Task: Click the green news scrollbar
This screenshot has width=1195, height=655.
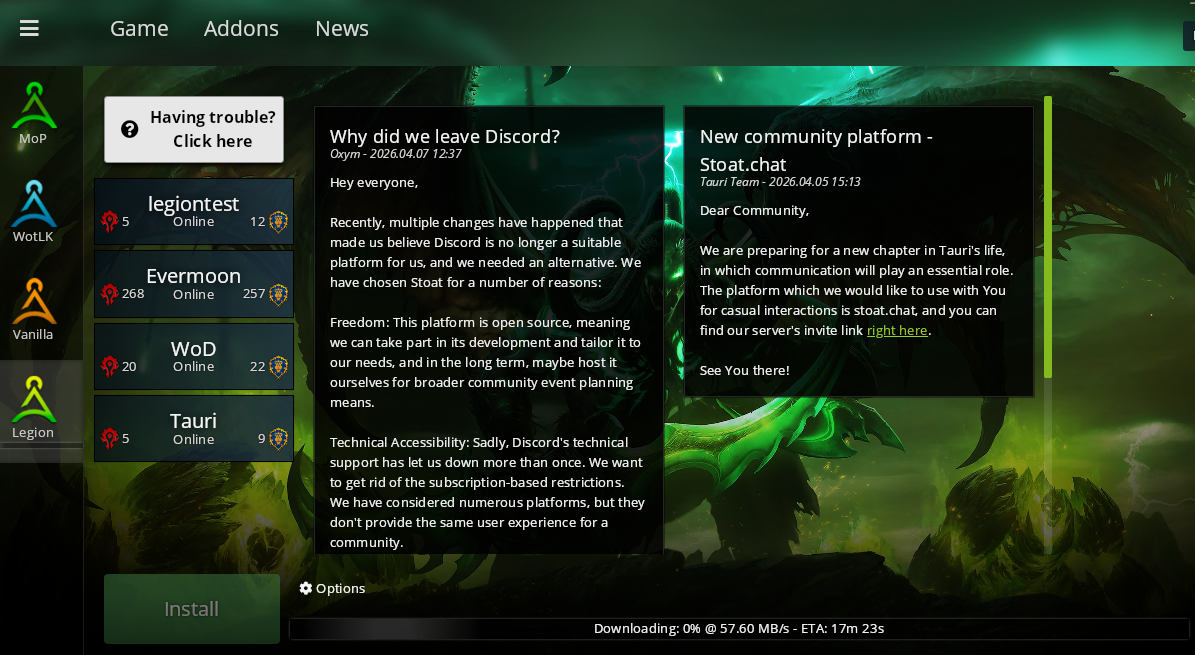Action: [x=1048, y=236]
